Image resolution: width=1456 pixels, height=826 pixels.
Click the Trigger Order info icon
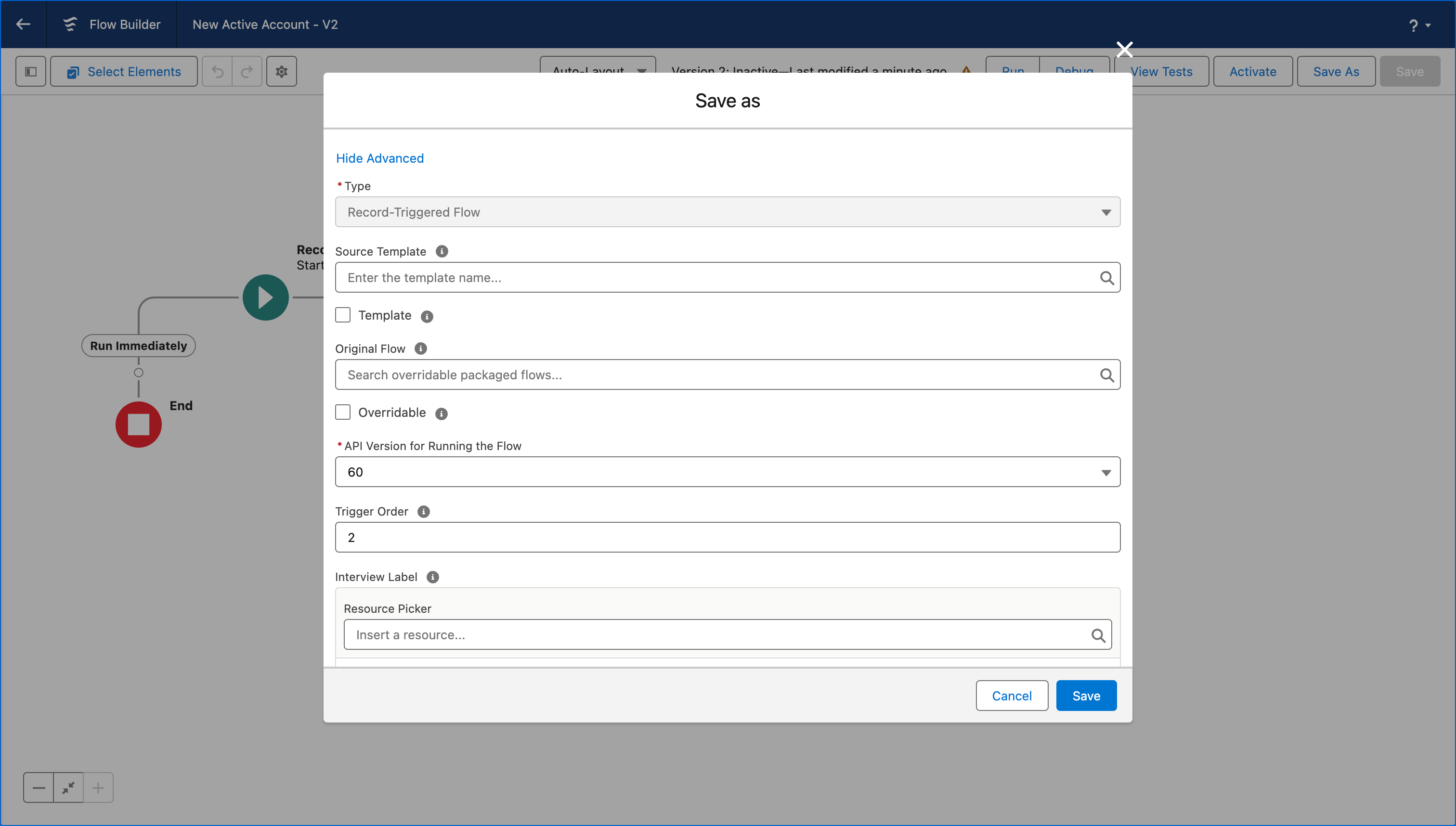pos(423,511)
